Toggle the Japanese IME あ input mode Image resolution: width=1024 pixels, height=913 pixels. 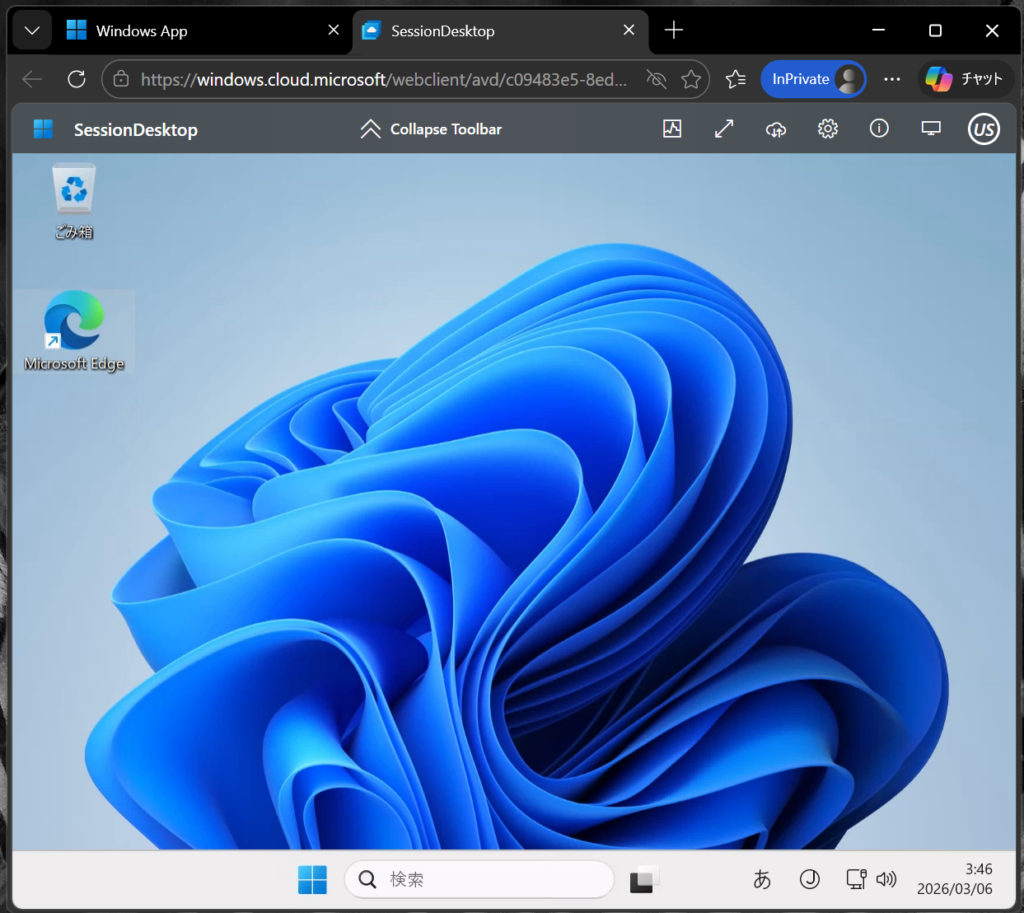762,880
